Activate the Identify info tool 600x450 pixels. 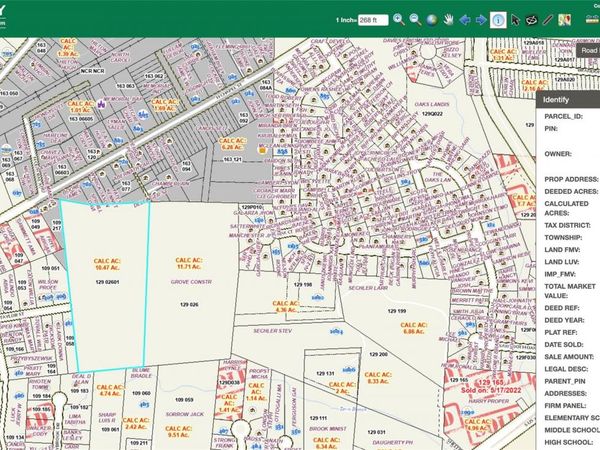[498, 19]
